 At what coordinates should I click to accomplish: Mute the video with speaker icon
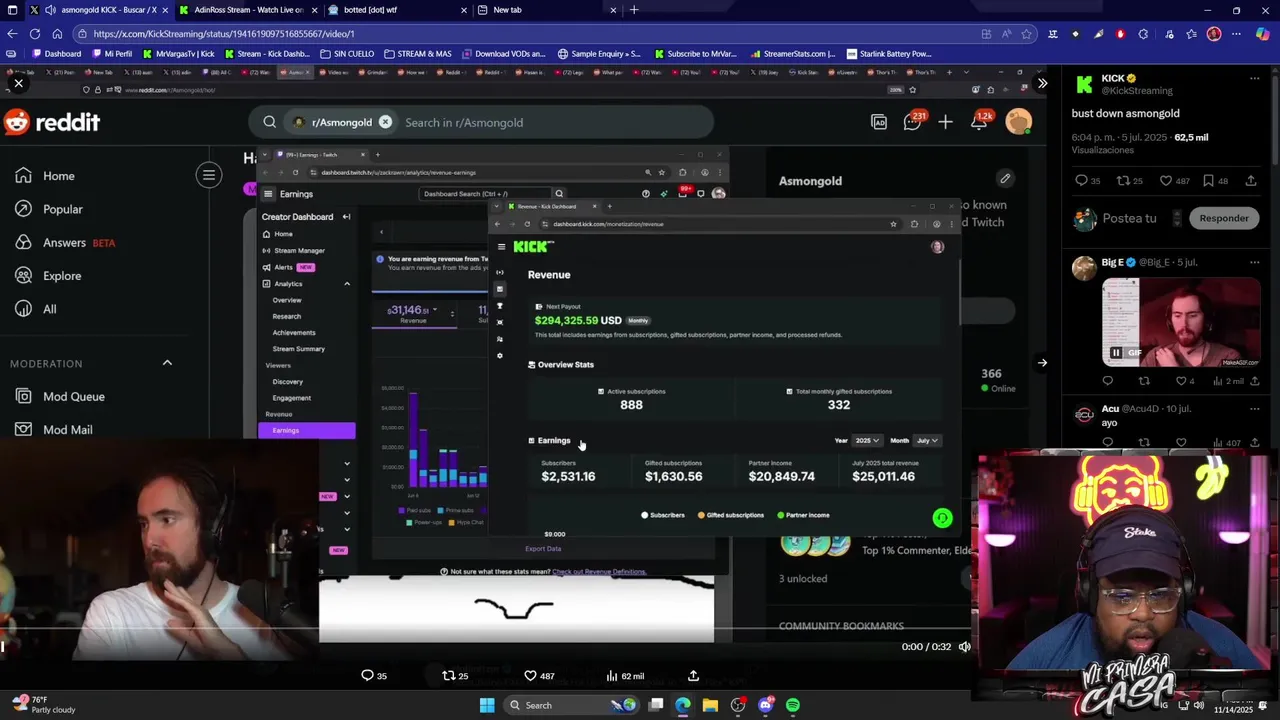[964, 647]
